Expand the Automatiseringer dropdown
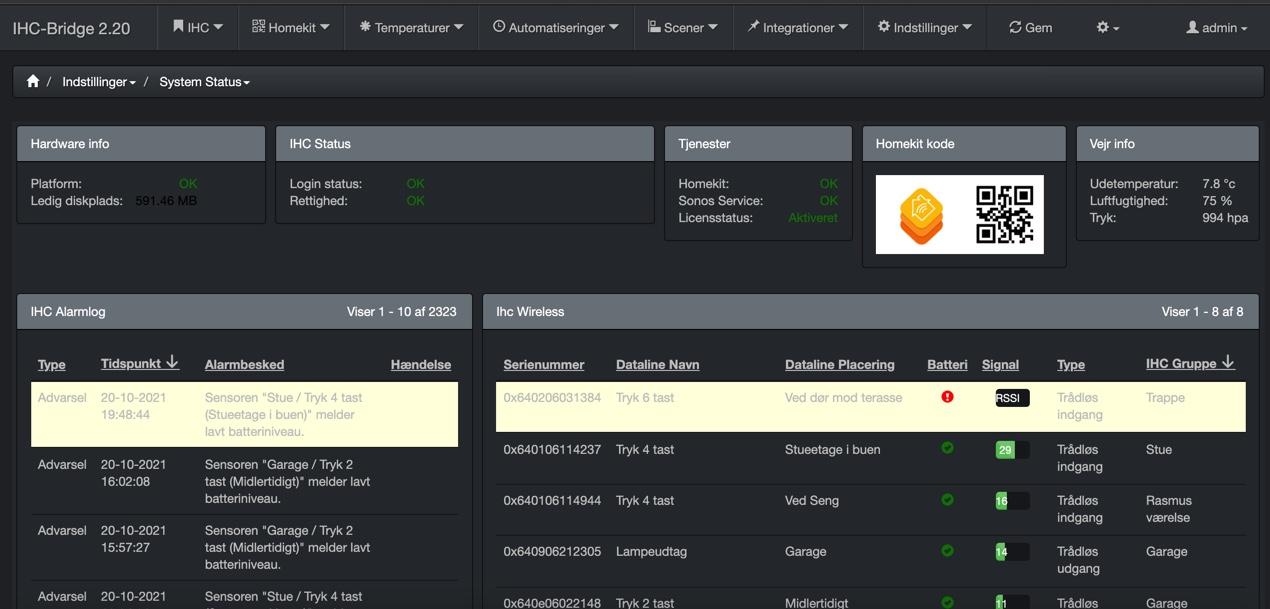Image resolution: width=1270 pixels, height=609 pixels. pos(555,28)
